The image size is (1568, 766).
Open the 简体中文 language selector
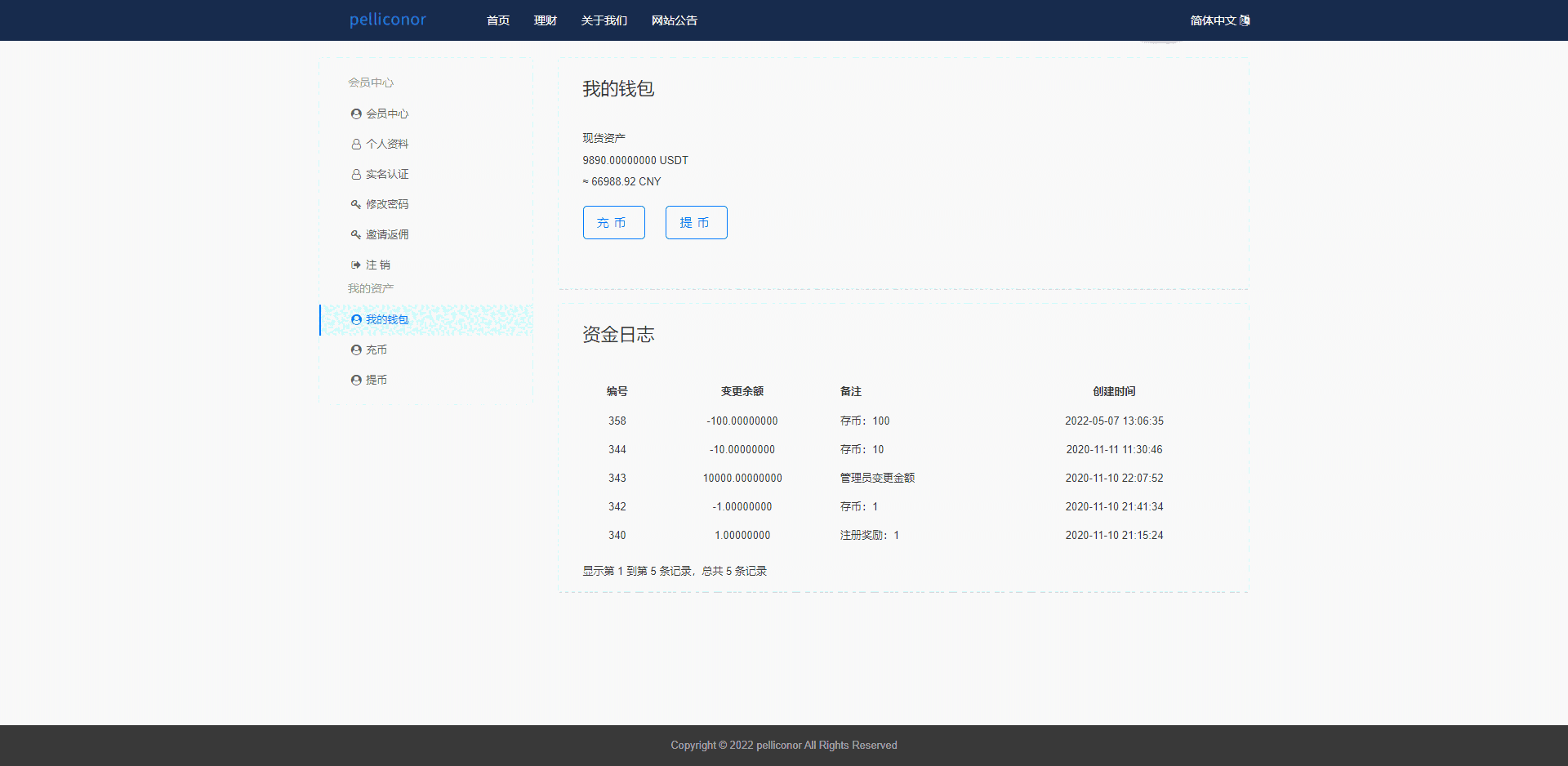pos(1219,20)
